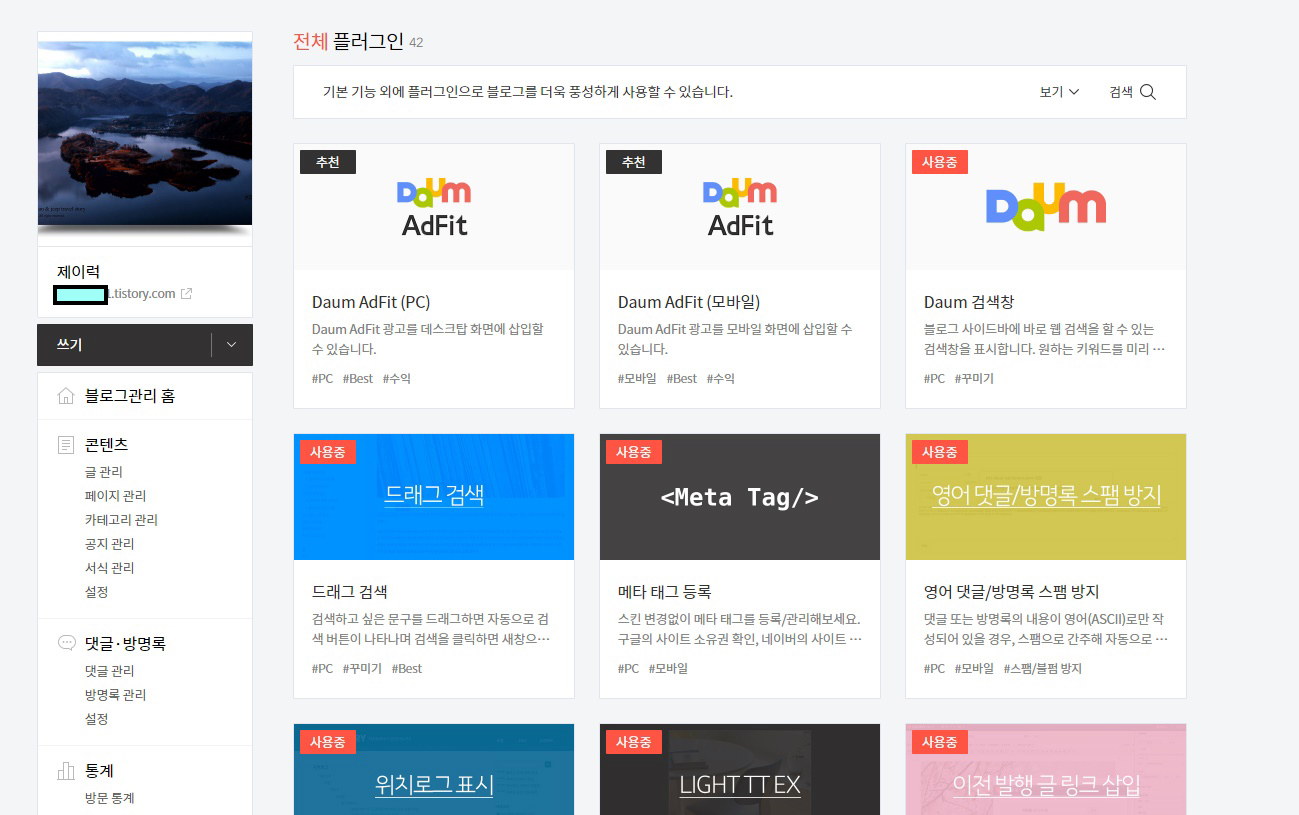1299x815 pixels.
Task: Open the Meta Tag plugin banner
Action: (740, 497)
